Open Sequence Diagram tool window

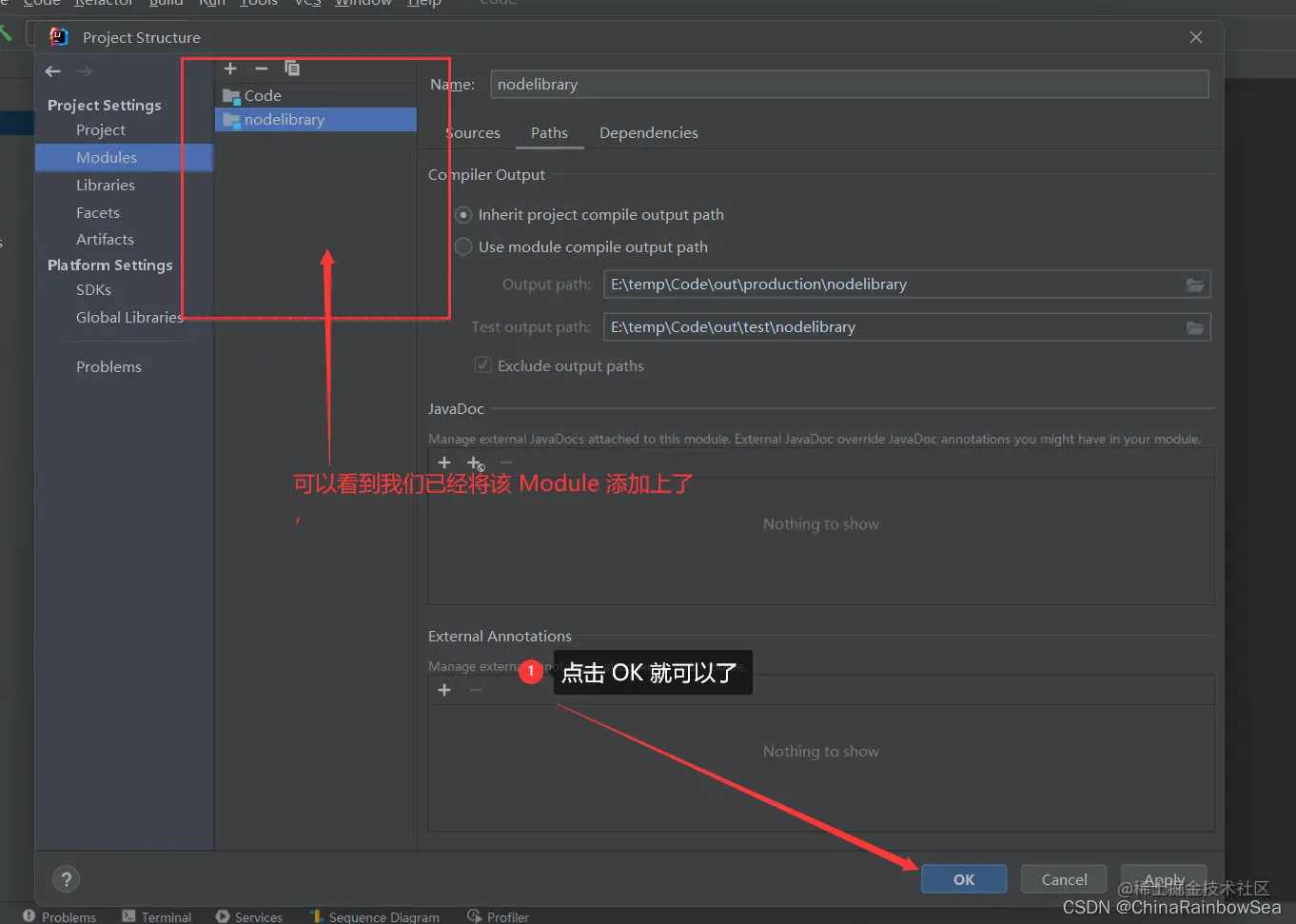pos(375,916)
